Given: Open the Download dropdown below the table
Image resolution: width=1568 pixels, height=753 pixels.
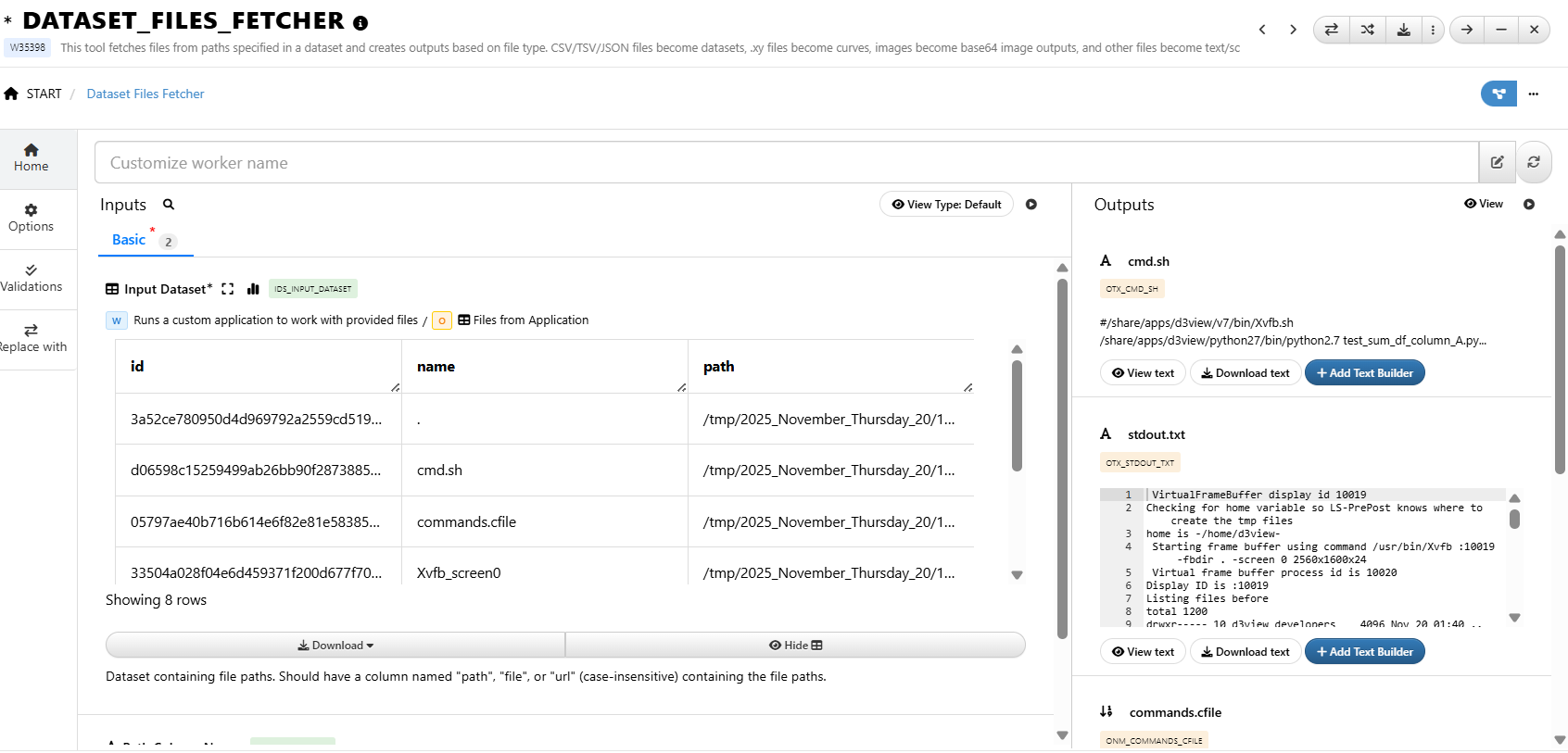Looking at the screenshot, I should click(335, 646).
